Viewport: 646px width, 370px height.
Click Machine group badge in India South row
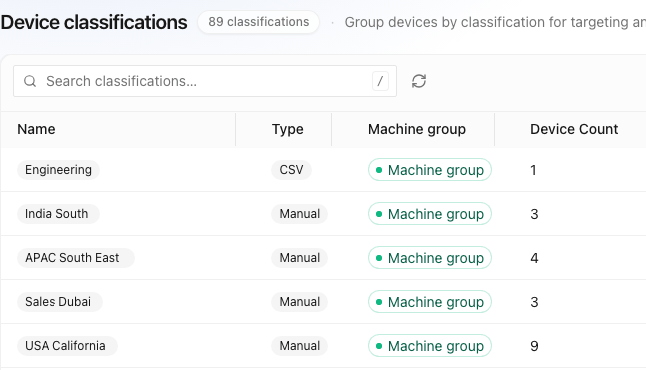pyautogui.click(x=430, y=214)
